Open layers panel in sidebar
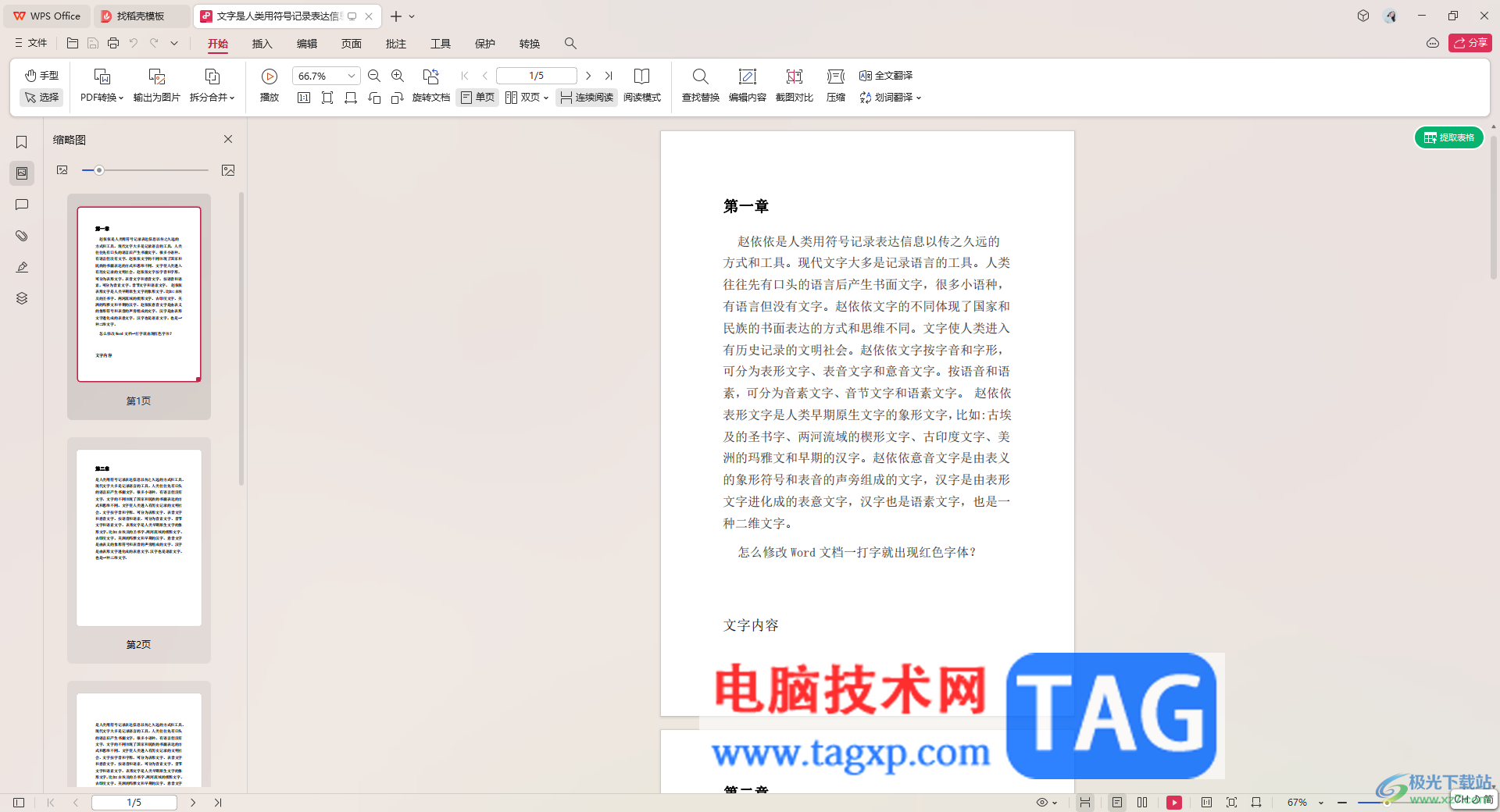Screen dimensions: 1500x812 tap(22, 298)
